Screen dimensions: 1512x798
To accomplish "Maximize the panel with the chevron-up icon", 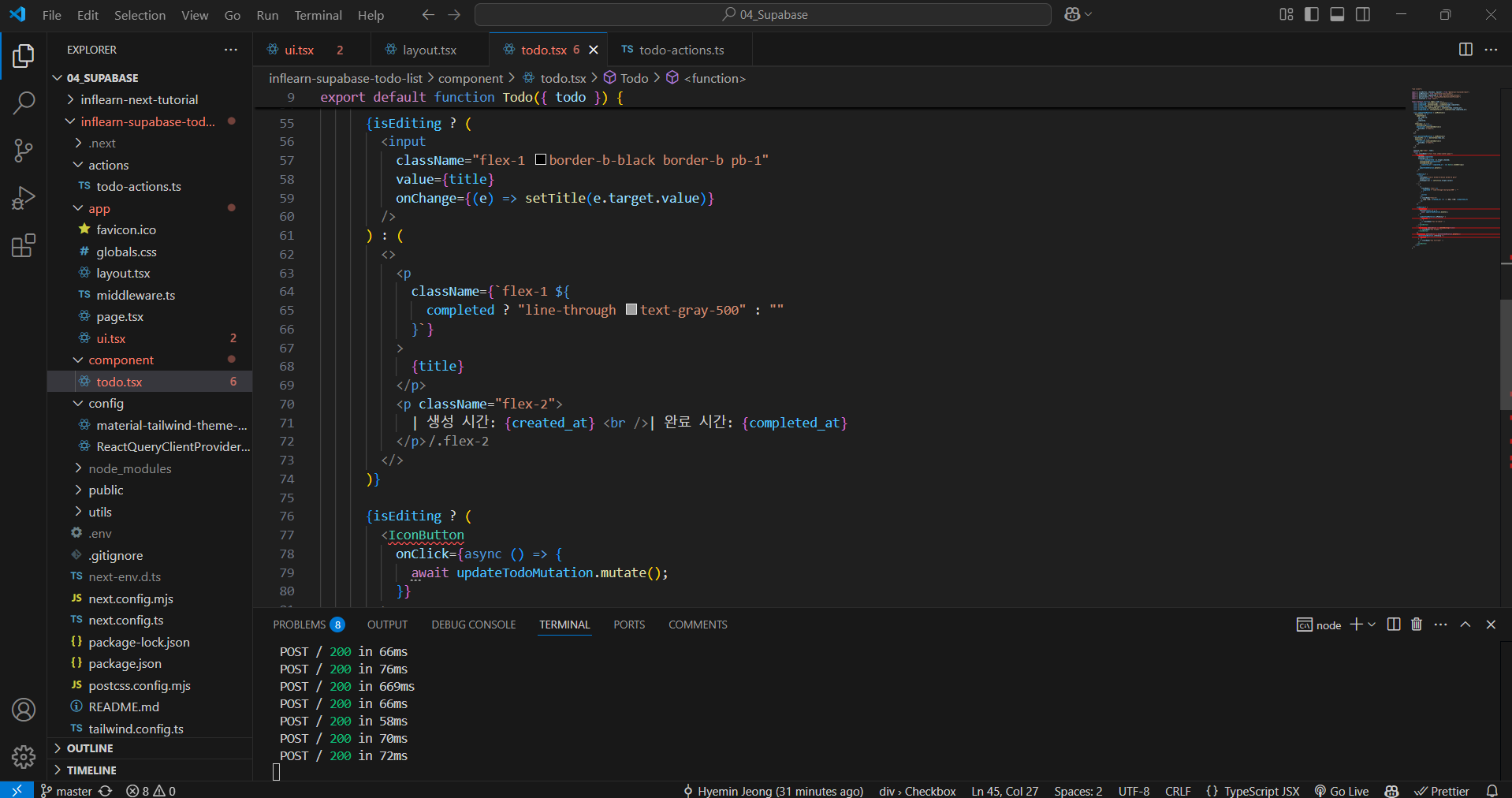I will pos(1465,624).
